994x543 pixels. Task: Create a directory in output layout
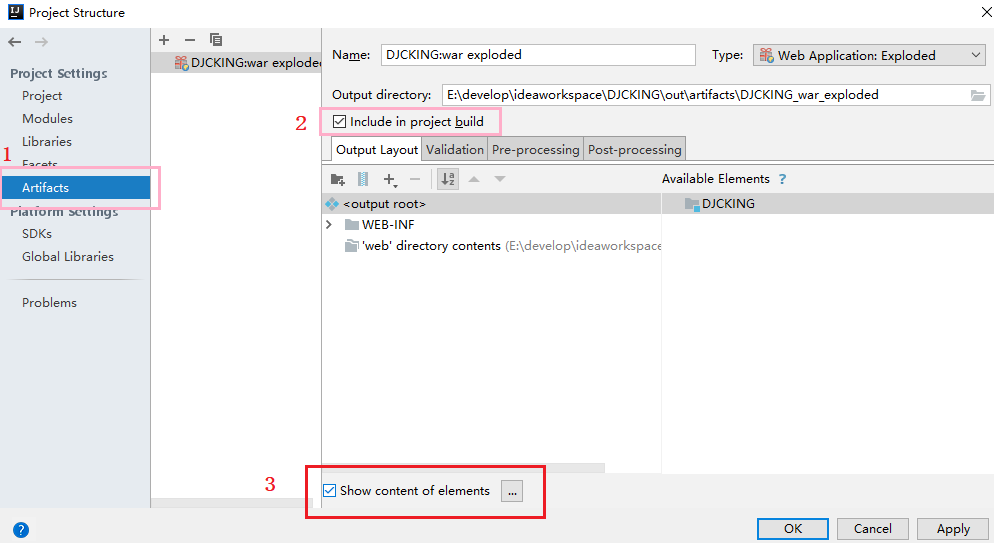[x=338, y=179]
